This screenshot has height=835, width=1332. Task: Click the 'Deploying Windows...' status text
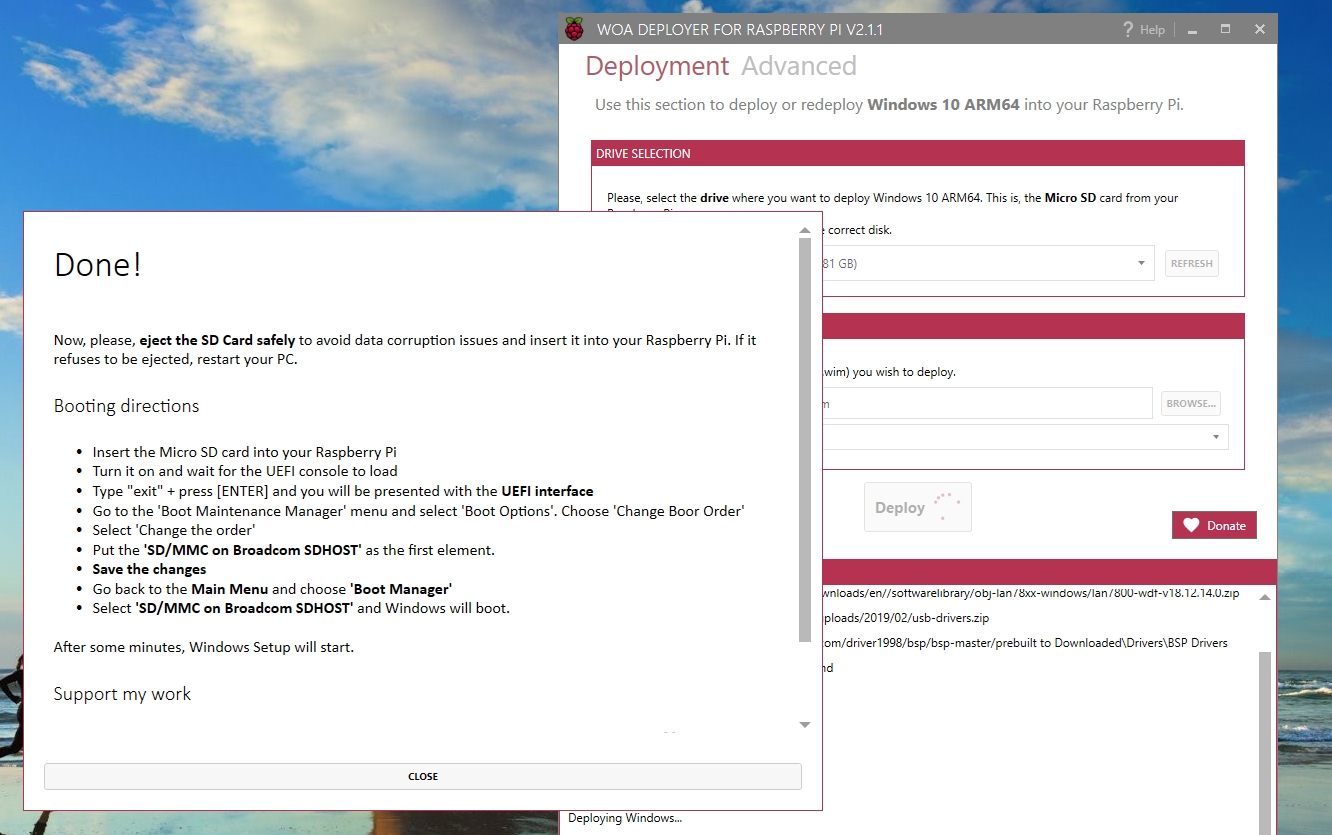625,818
